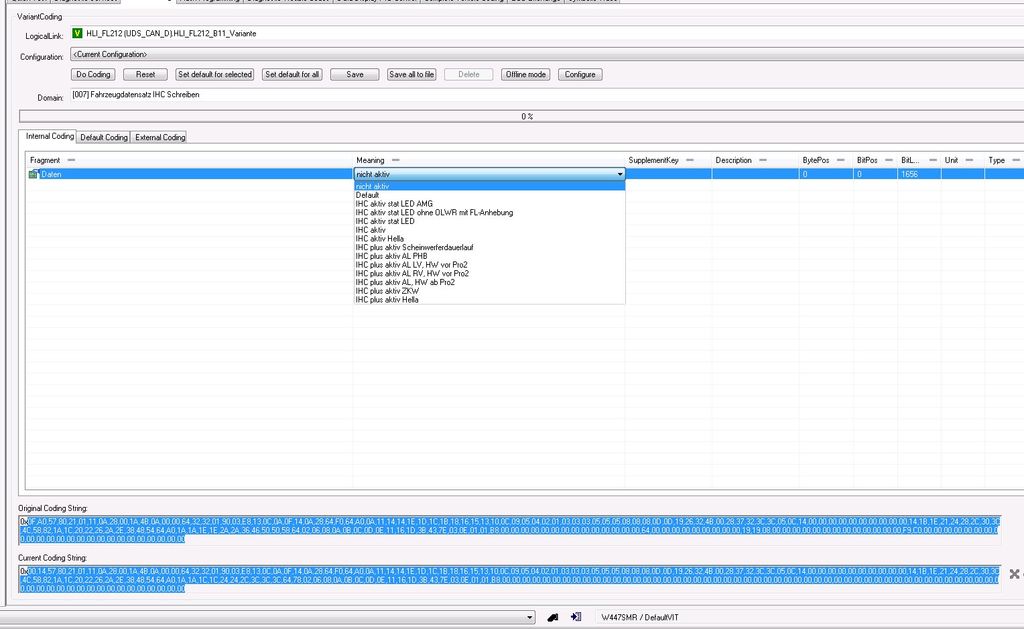The width and height of the screenshot is (1024, 629).
Task: Collapse the Meaning dropdown arrow
Action: pos(619,174)
